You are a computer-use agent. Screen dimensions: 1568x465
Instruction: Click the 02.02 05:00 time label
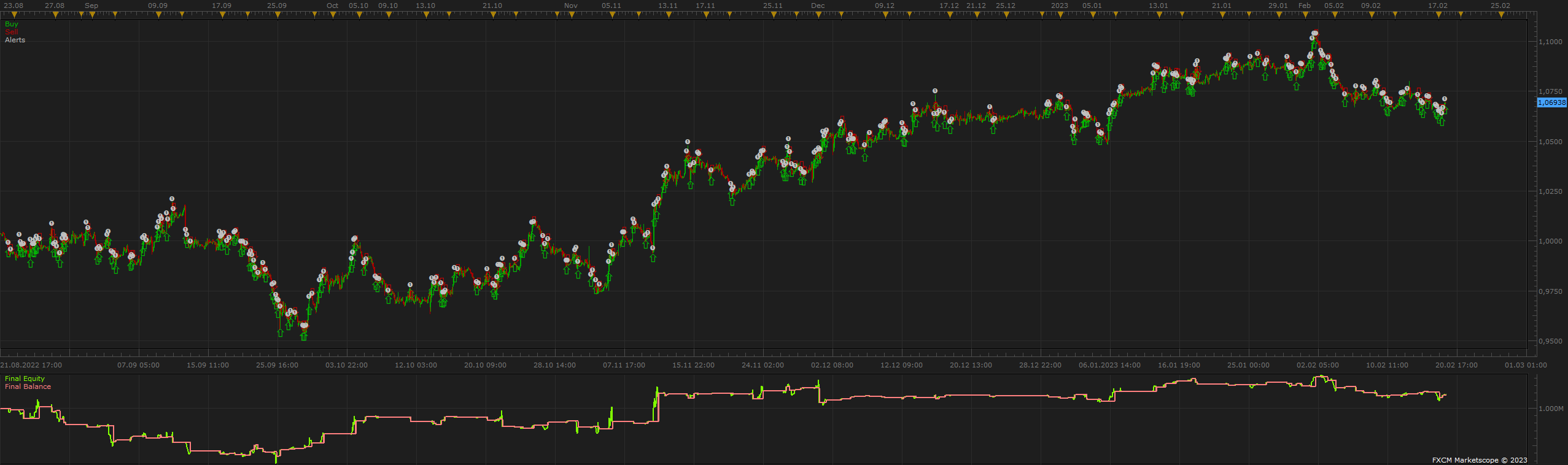tap(1318, 365)
